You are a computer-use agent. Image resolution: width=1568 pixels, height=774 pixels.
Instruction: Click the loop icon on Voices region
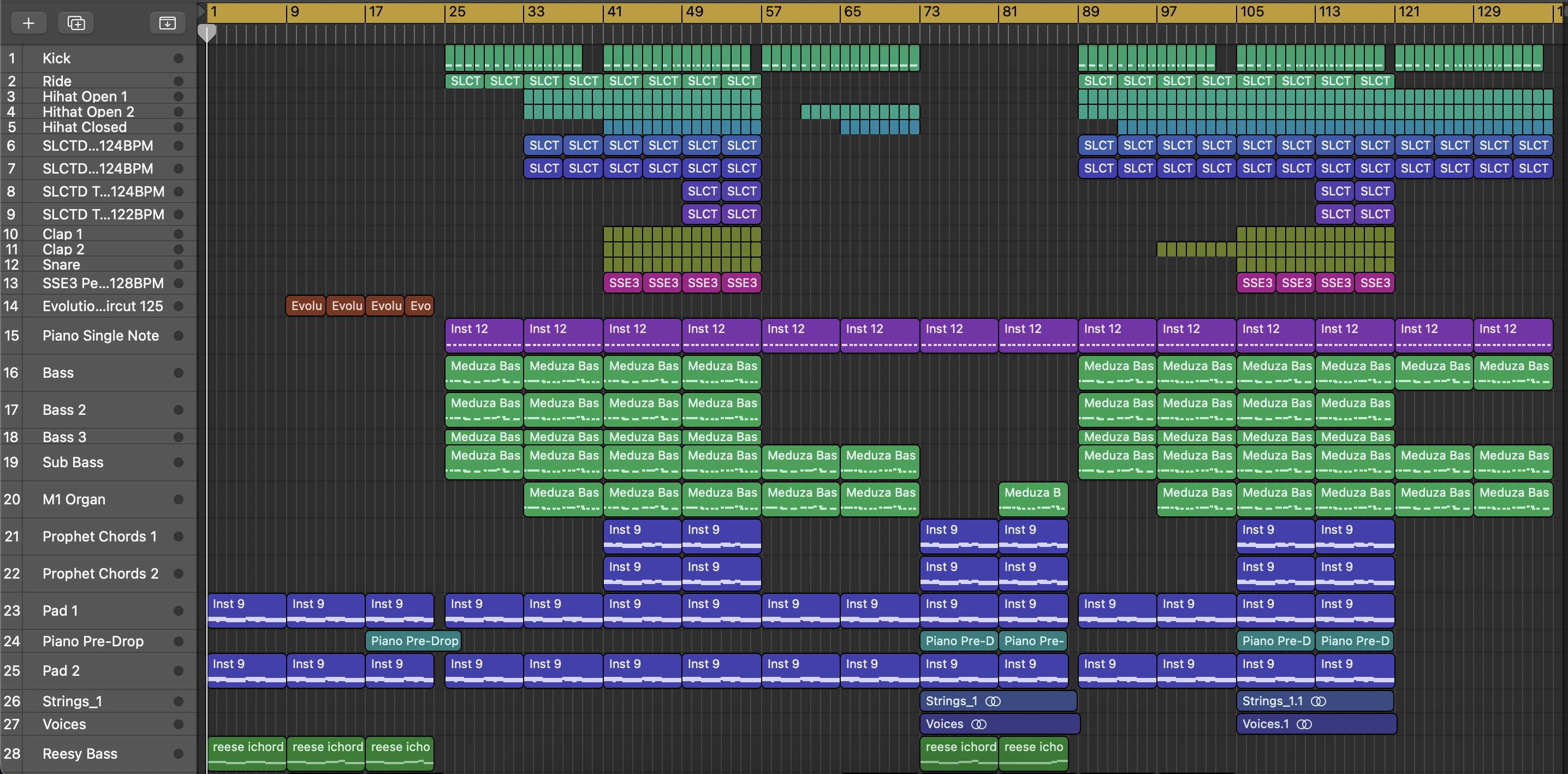coord(979,724)
